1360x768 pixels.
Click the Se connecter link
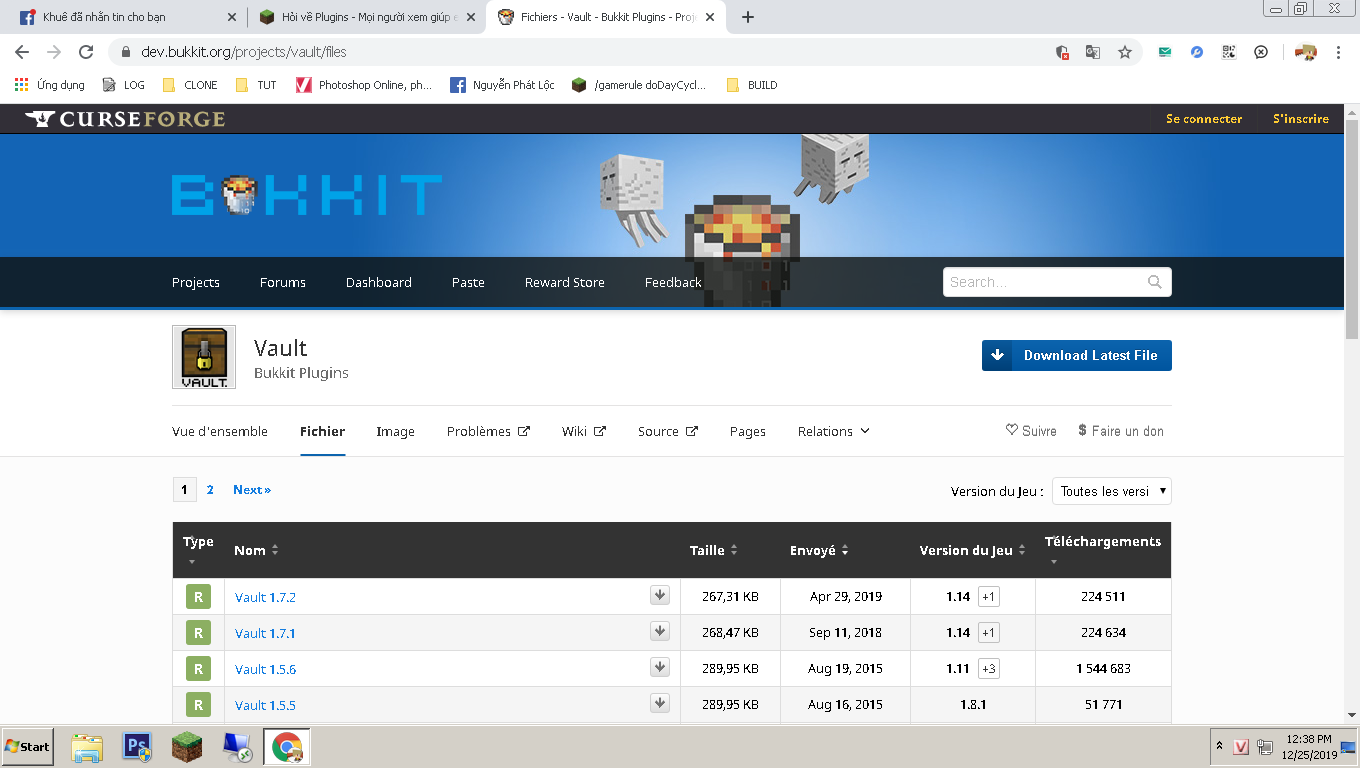[x=1204, y=119]
